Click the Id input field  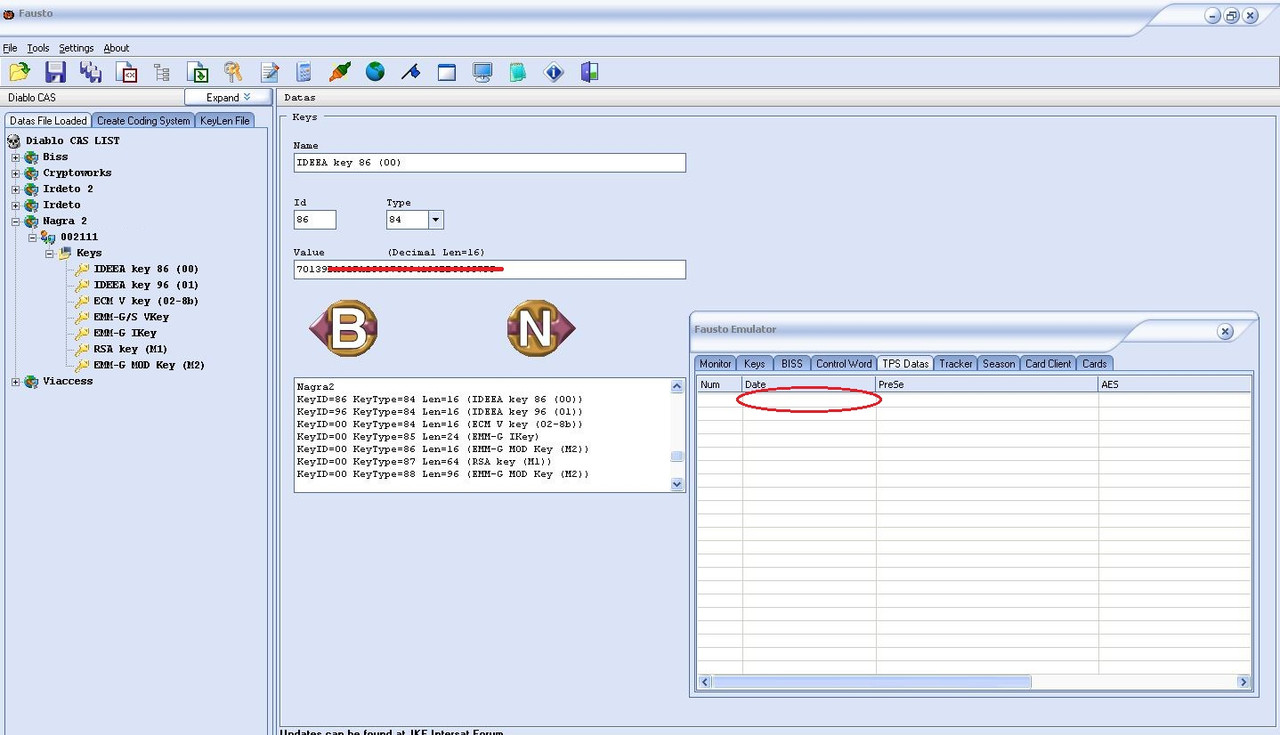tap(315, 219)
